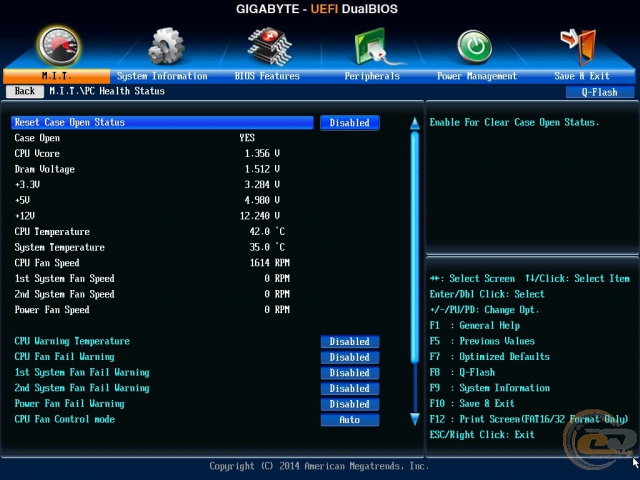This screenshot has height=480, width=640.
Task: Click the scrollbar down arrow
Action: coord(415,419)
